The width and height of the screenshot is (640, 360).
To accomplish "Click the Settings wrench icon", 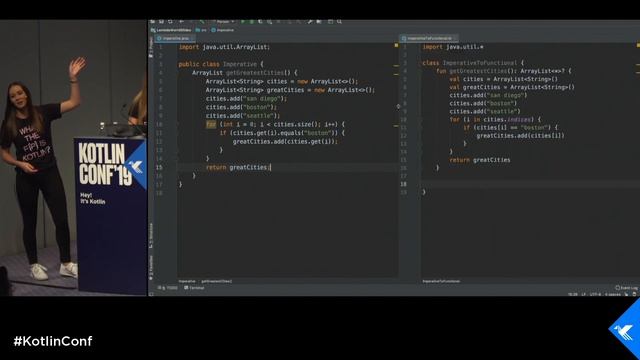I will pyautogui.click(x=310, y=22).
